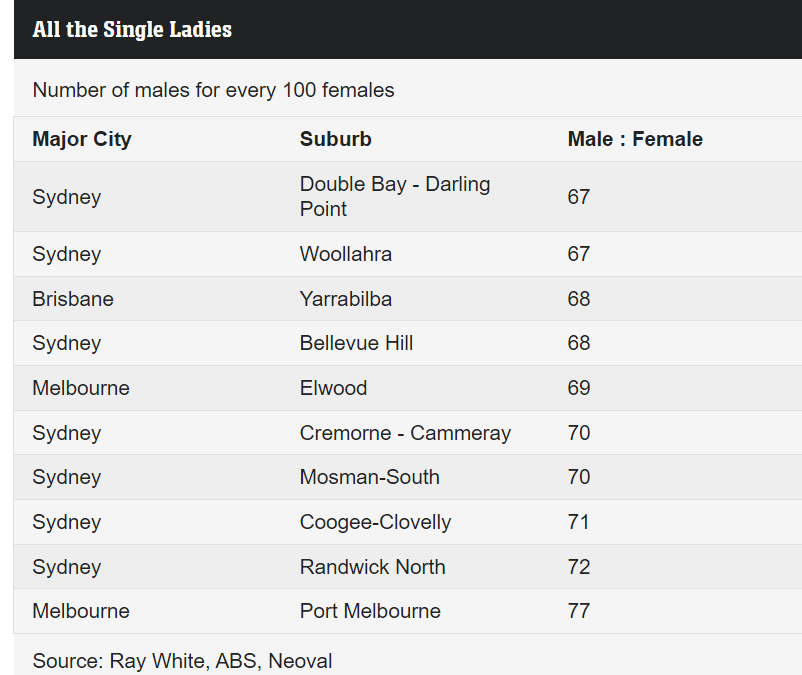Screen dimensions: 802x675
Task: Click the Port Melbourne suburb cell
Action: [370, 611]
